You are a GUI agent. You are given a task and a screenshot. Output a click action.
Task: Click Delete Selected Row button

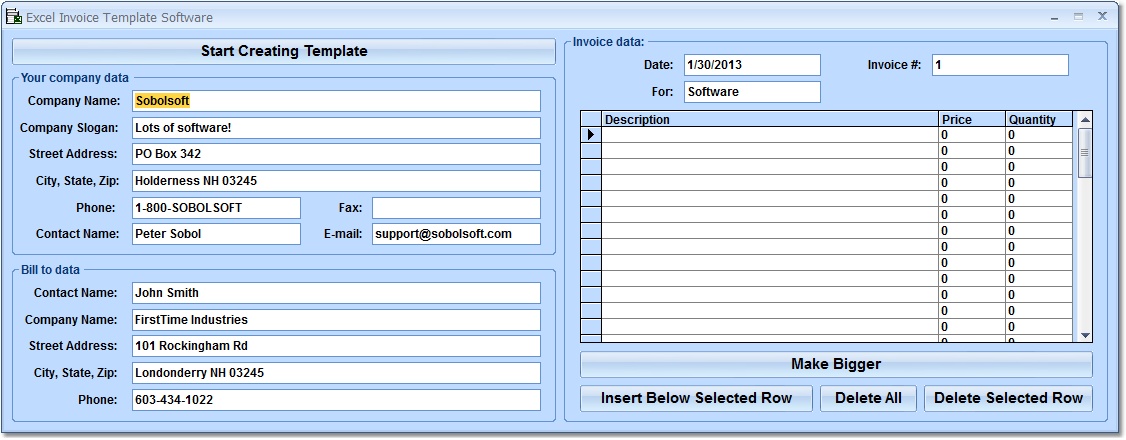point(1008,398)
